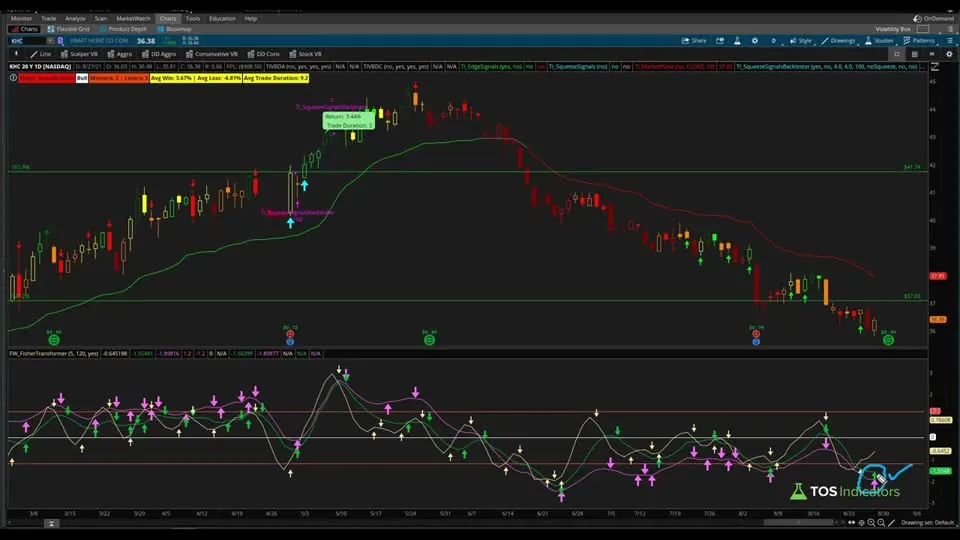This screenshot has height=540, width=960.
Task: Zoom out with the magnifier minus icon
Action: (x=881, y=522)
